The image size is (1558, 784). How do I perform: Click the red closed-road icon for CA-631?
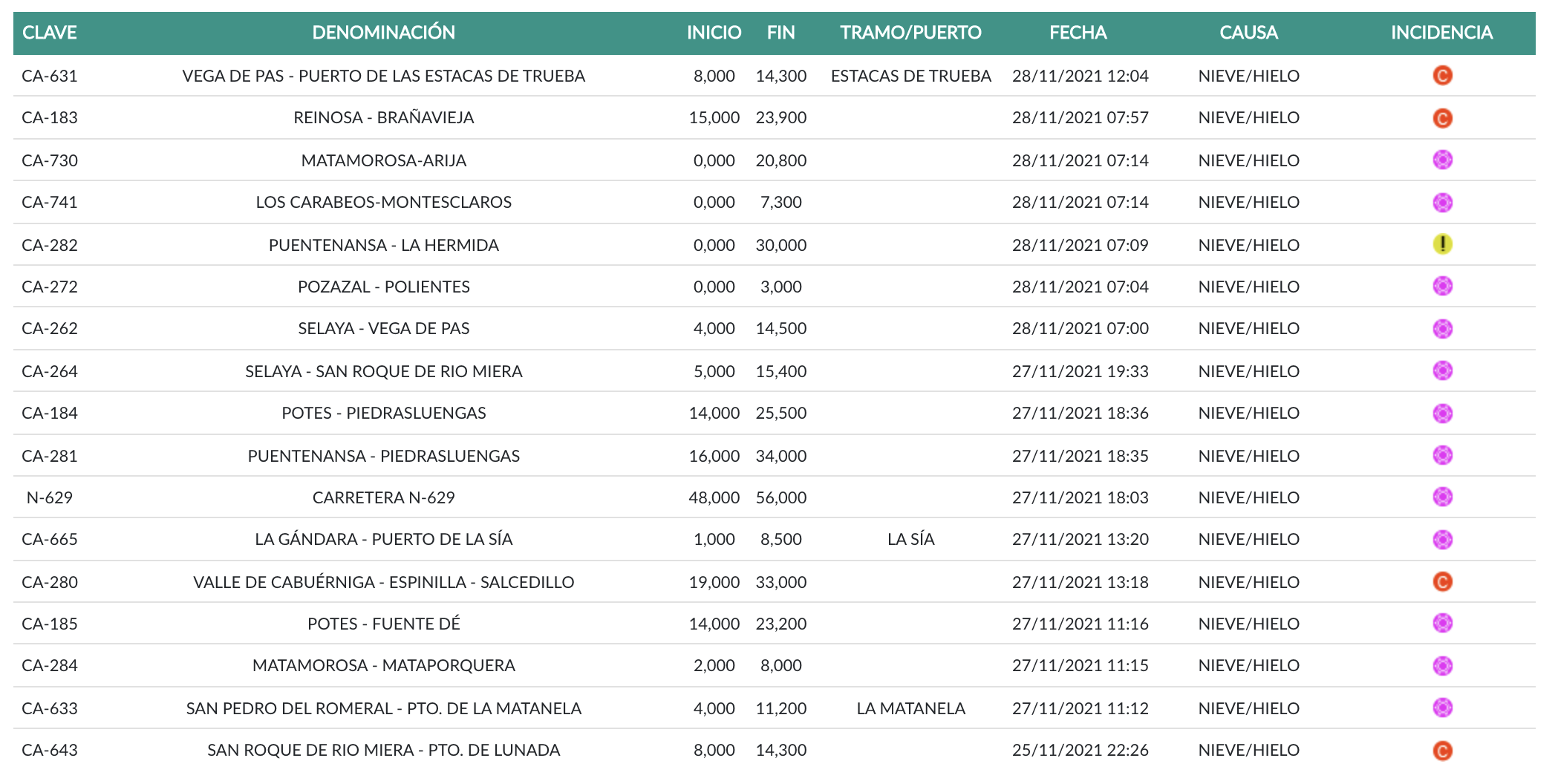point(1441,76)
